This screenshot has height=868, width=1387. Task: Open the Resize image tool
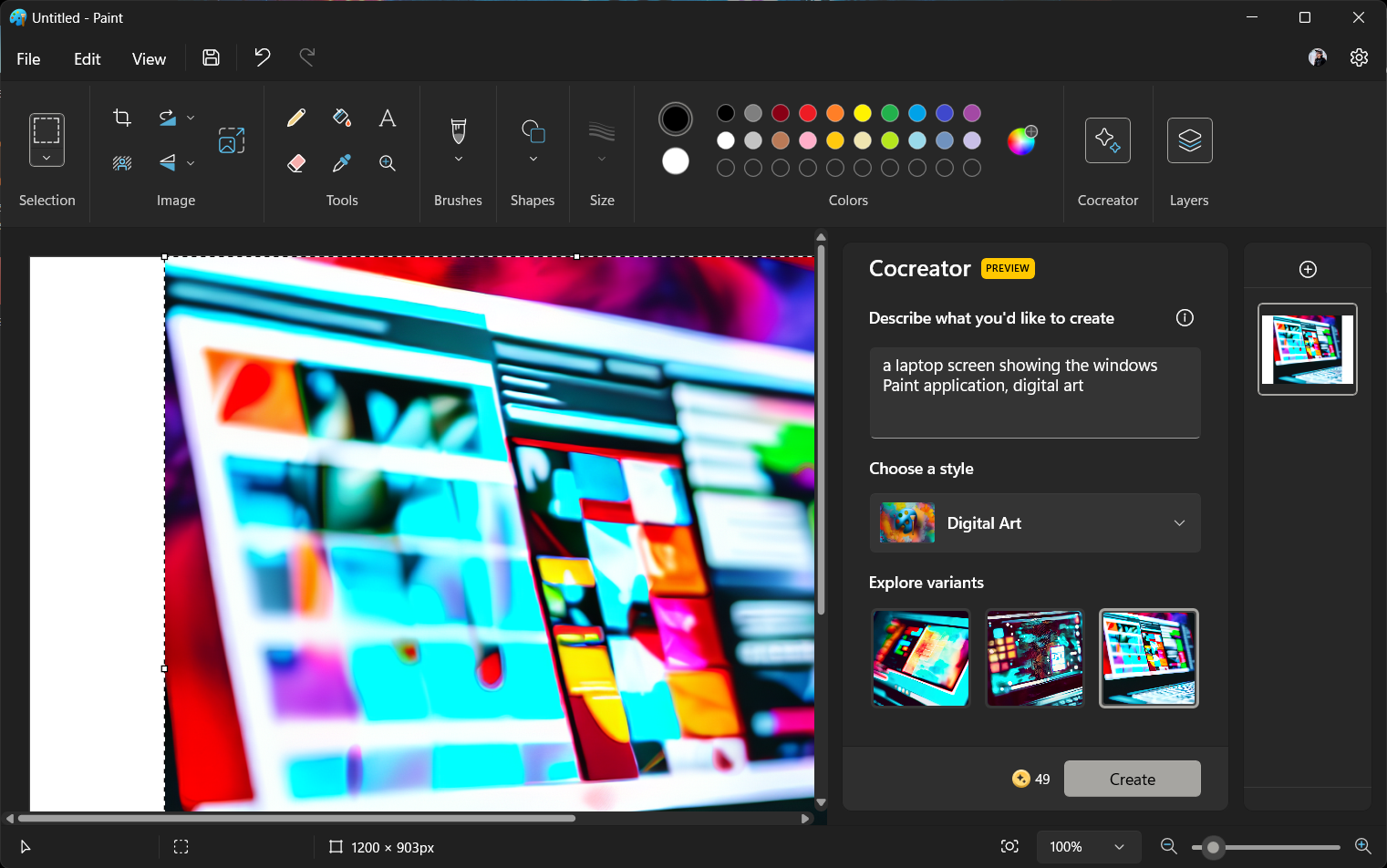[232, 140]
